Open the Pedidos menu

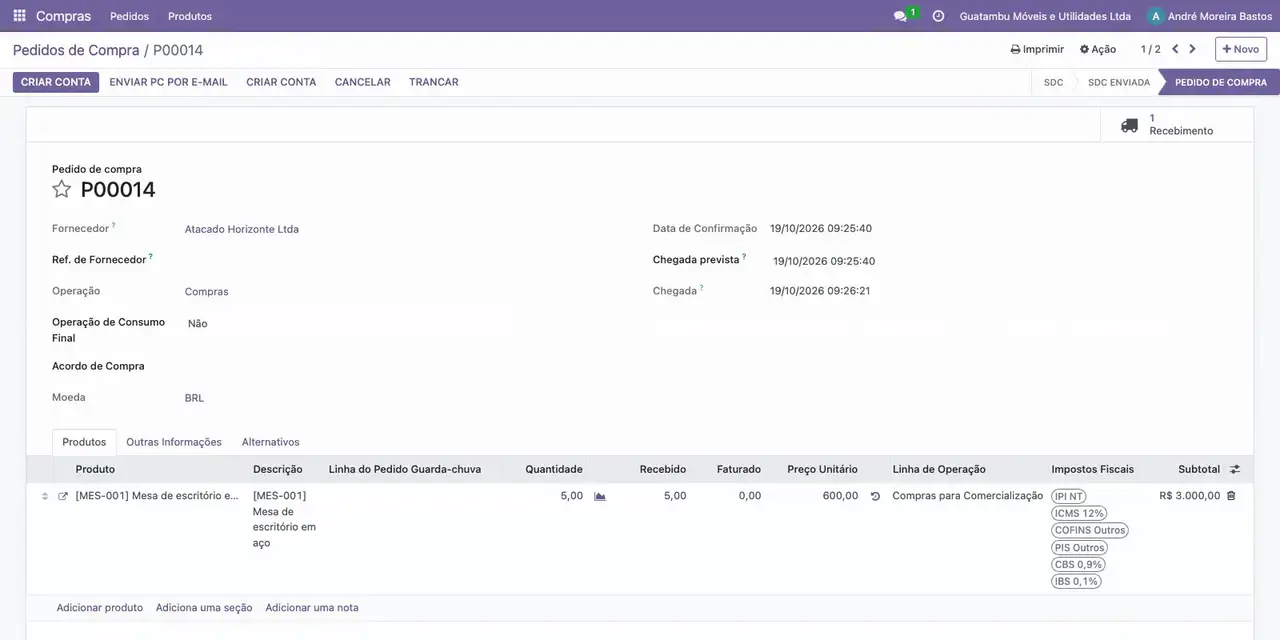coord(129,16)
